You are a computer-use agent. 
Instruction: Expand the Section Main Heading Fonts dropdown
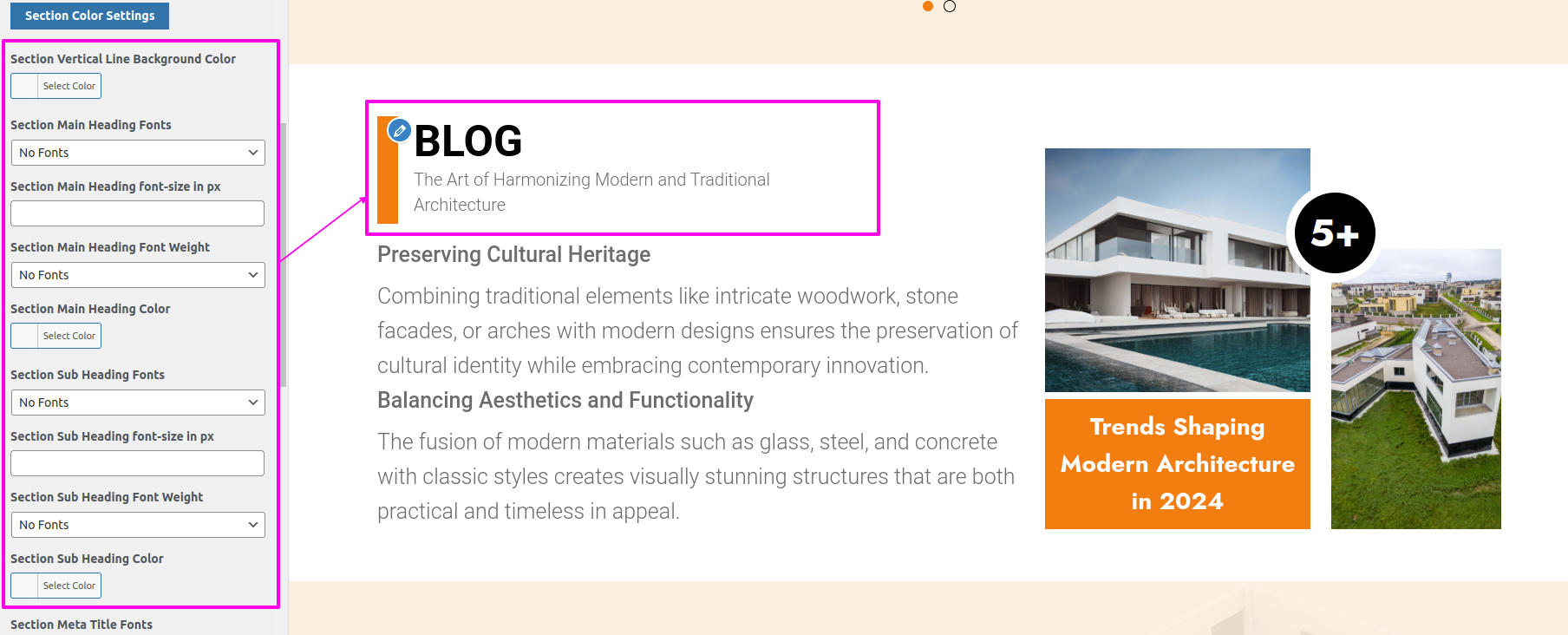tap(138, 153)
